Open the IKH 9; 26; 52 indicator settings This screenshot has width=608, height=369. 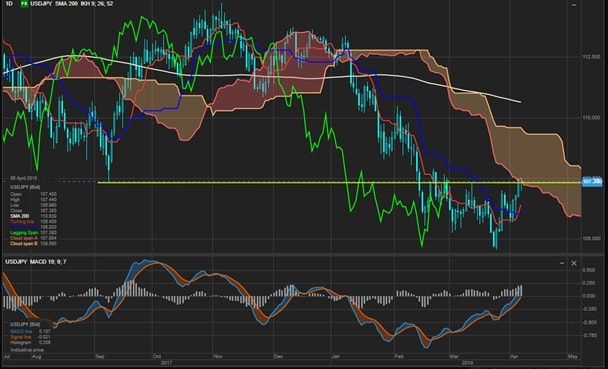(96, 4)
